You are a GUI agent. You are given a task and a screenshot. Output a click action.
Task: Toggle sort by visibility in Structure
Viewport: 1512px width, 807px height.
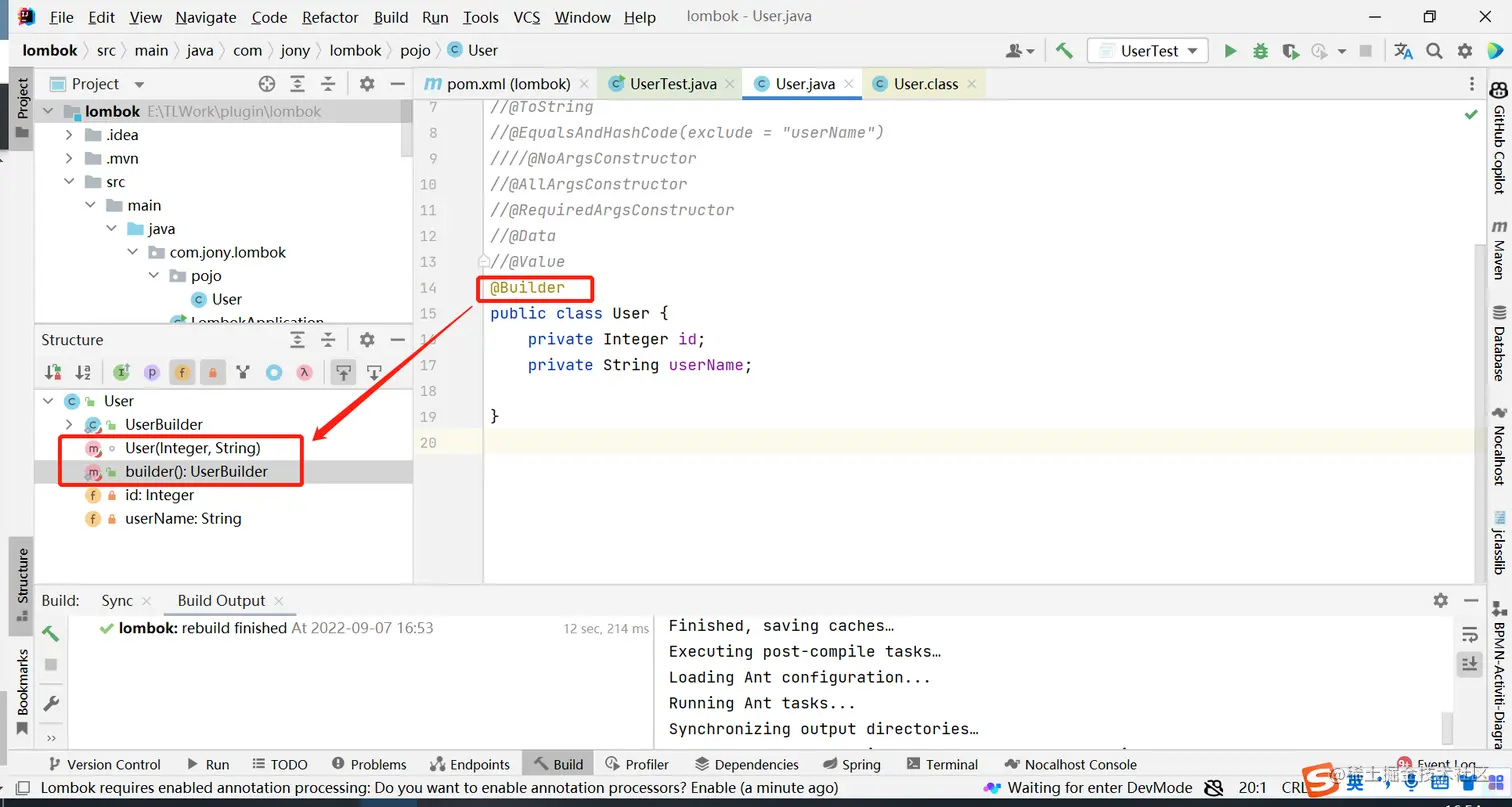pyautogui.click(x=53, y=373)
